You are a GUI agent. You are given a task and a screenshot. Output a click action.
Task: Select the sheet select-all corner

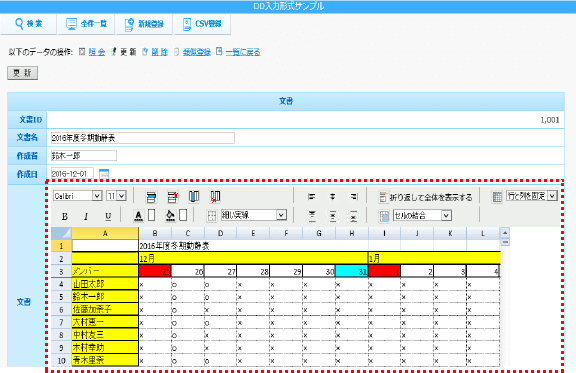[x=61, y=233]
